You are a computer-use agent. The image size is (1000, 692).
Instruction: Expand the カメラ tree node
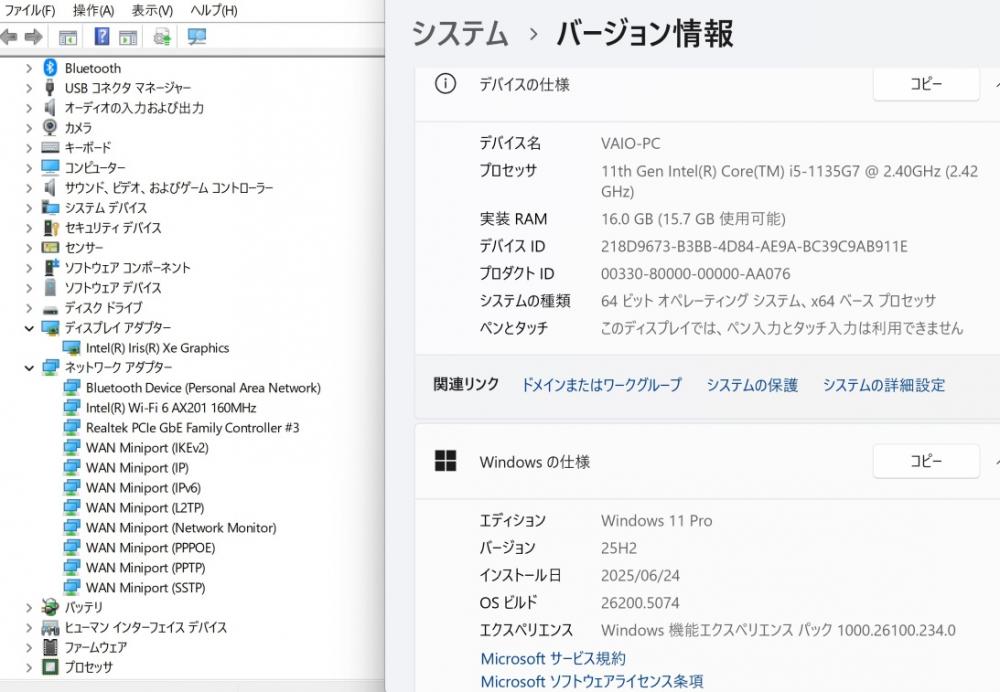29,128
